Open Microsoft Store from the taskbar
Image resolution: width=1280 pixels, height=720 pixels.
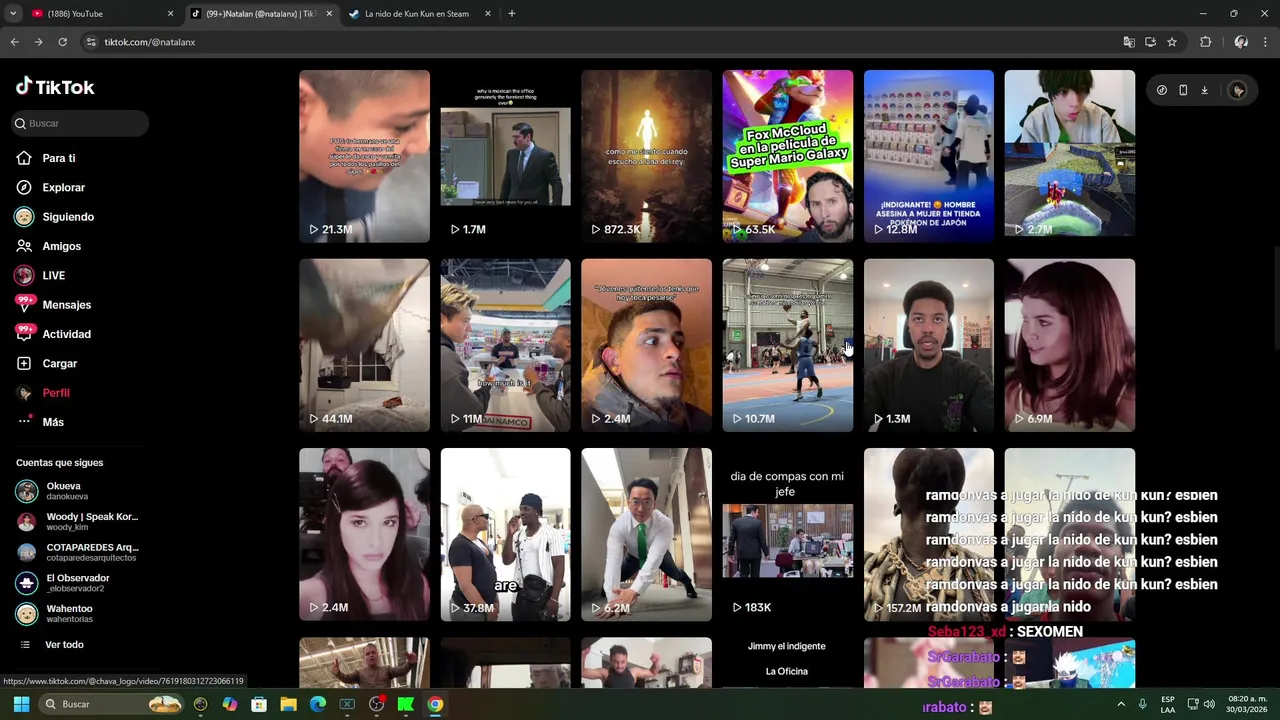coord(259,704)
